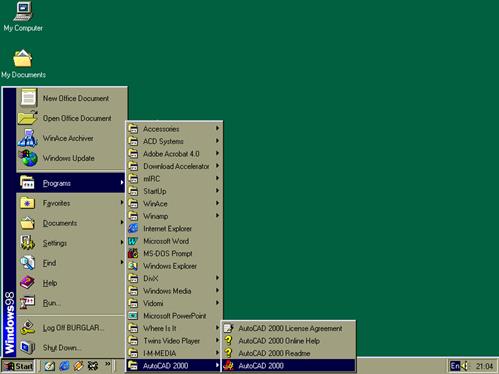
Task: Click Log Off BURGLAR text
Action: click(73, 328)
